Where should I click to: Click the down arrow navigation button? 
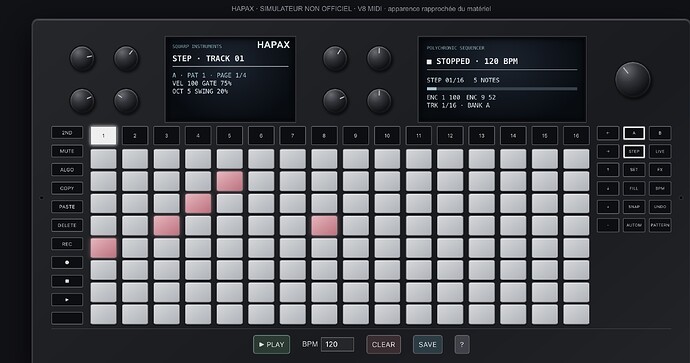(608, 188)
